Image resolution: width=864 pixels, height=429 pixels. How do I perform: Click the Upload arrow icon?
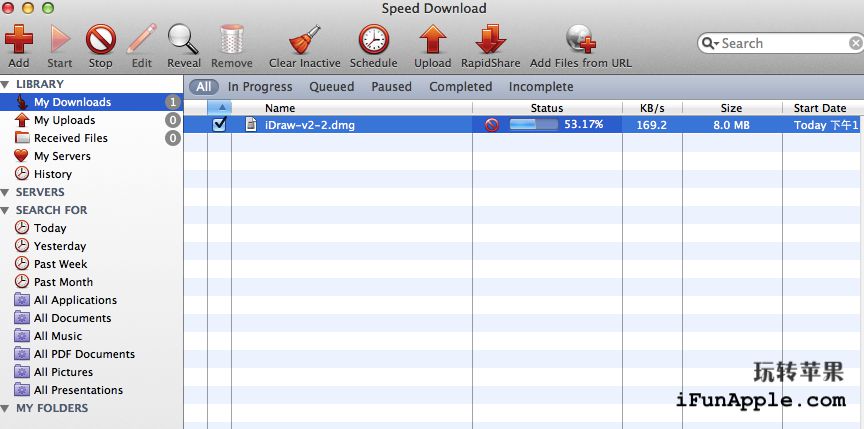pos(433,40)
